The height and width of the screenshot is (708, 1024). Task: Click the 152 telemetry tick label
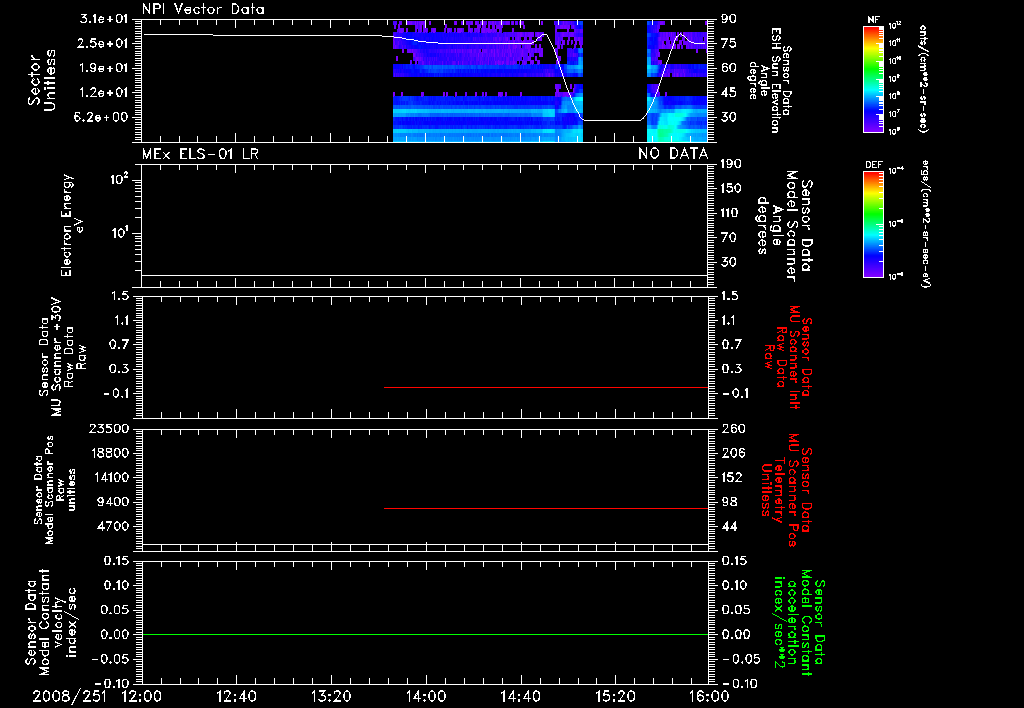732,477
